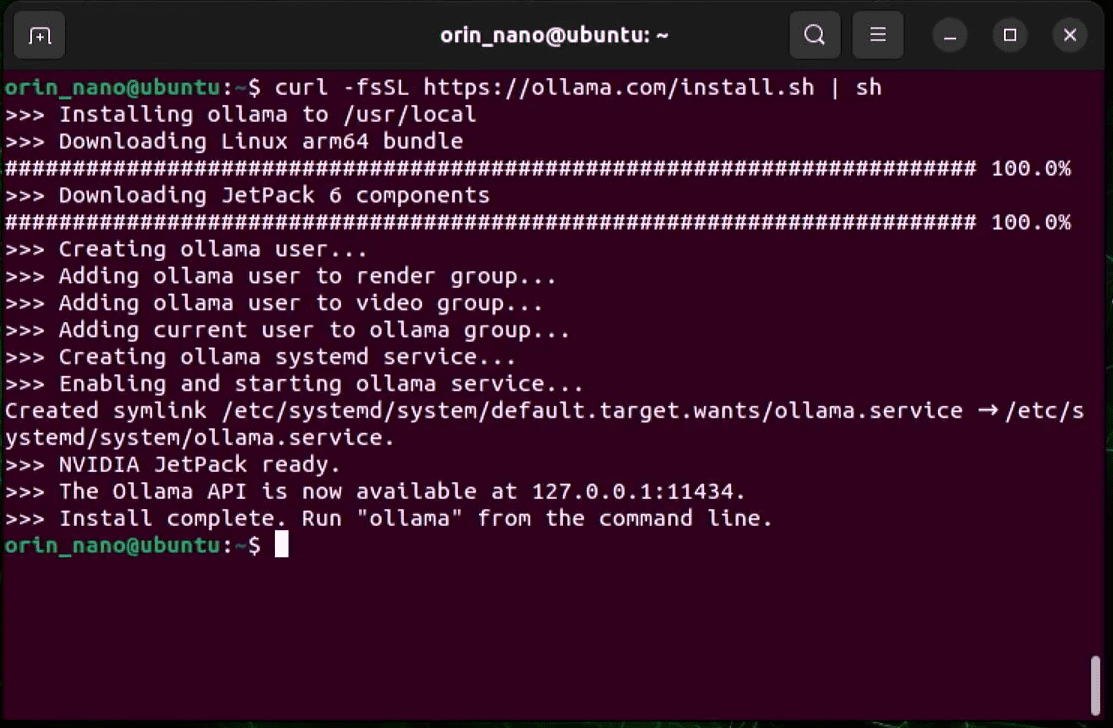1113x728 pixels.
Task: Click the ollama.service symlink path text
Action: point(500,410)
